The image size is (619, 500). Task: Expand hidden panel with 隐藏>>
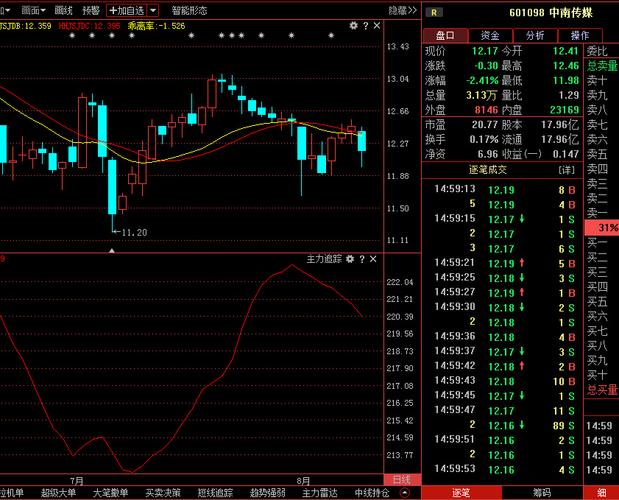(403, 11)
